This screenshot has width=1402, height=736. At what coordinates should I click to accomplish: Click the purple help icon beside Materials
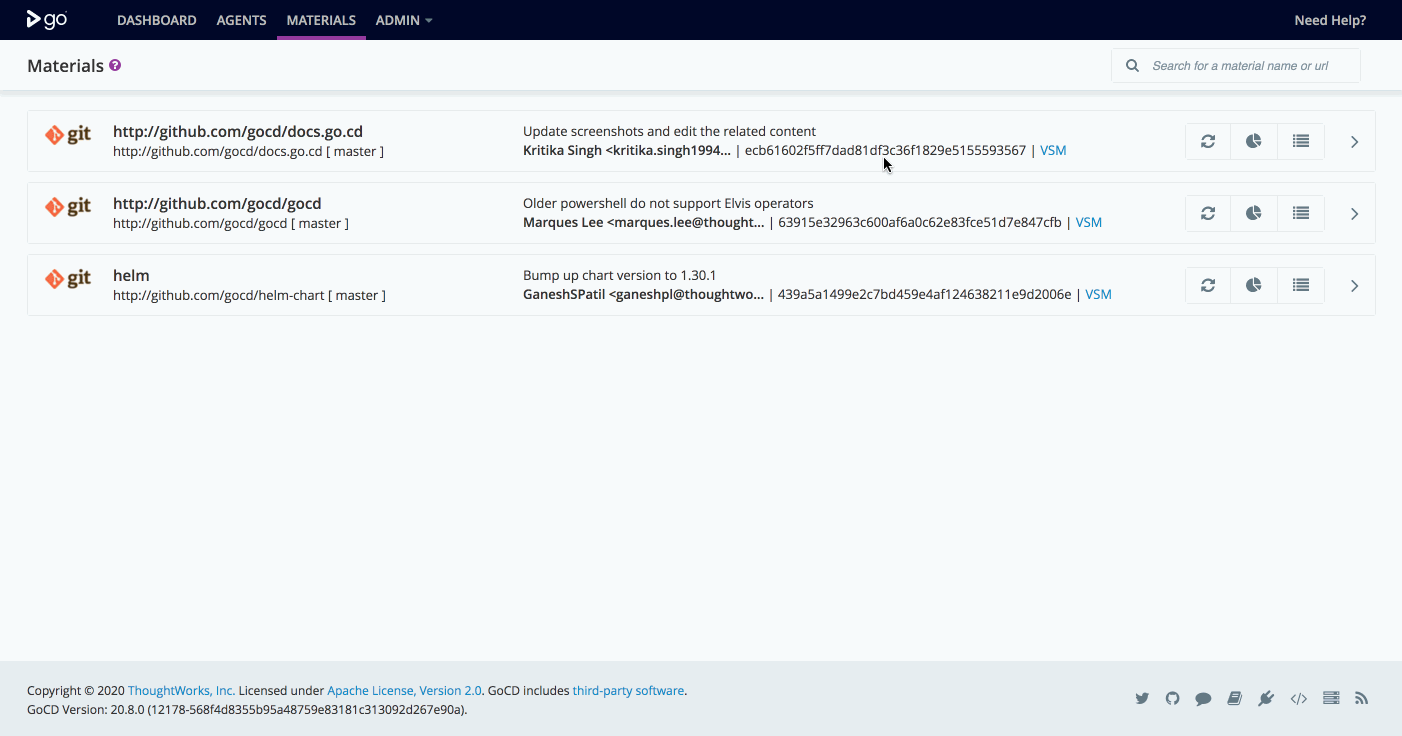click(x=115, y=66)
